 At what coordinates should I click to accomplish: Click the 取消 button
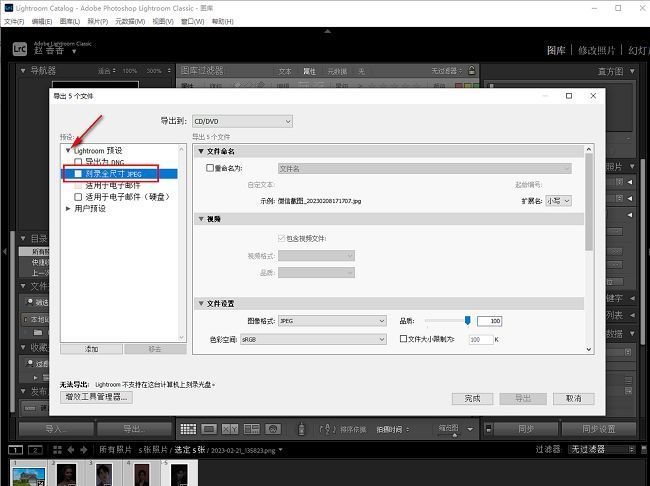tap(572, 397)
